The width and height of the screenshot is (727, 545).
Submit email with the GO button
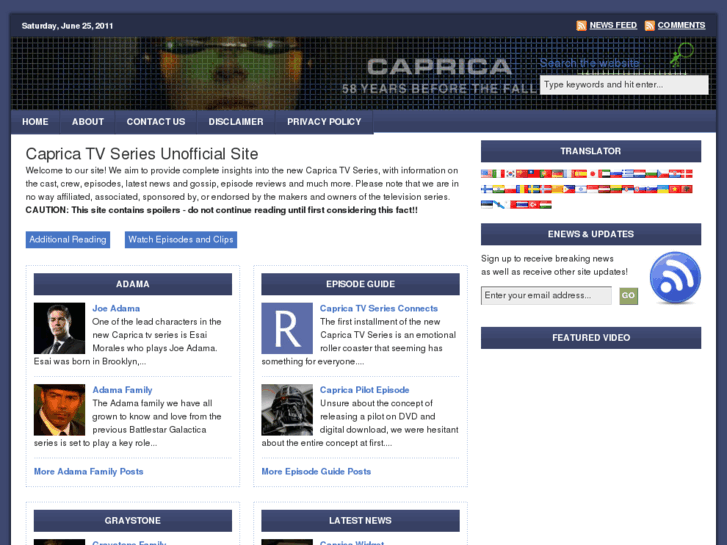pos(629,295)
